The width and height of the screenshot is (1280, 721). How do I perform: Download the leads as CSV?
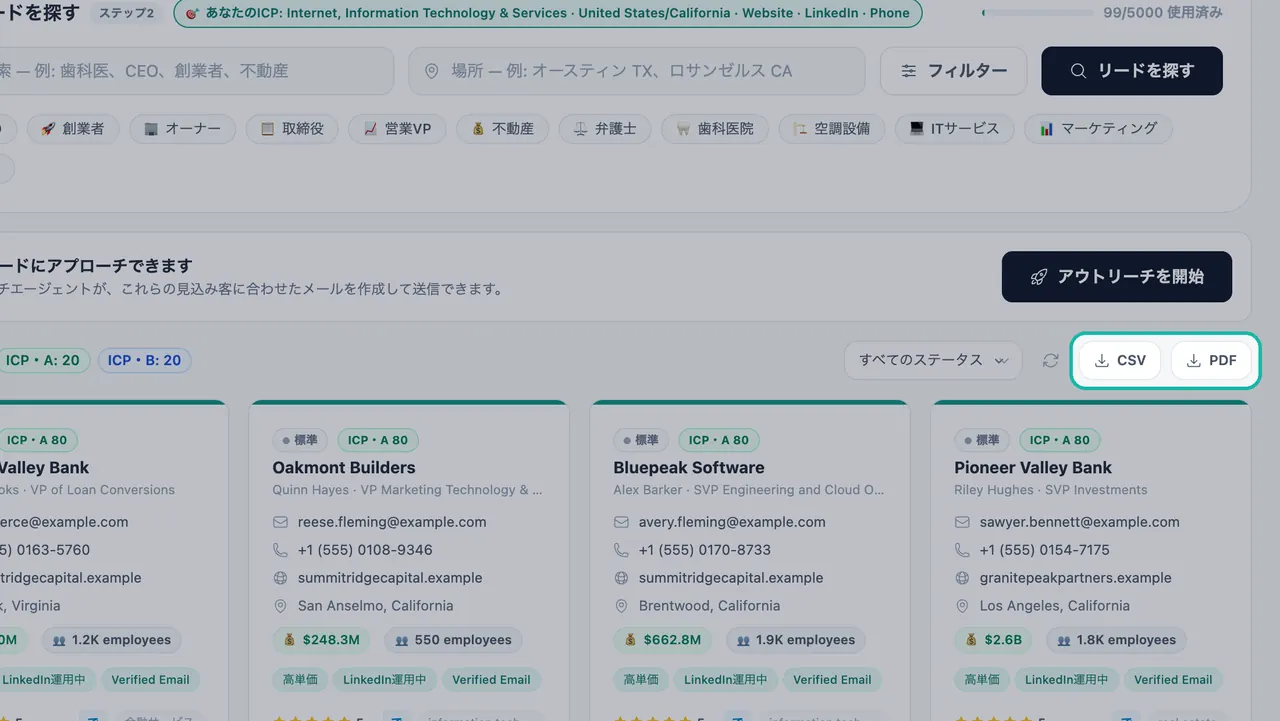pyautogui.click(x=1120, y=361)
